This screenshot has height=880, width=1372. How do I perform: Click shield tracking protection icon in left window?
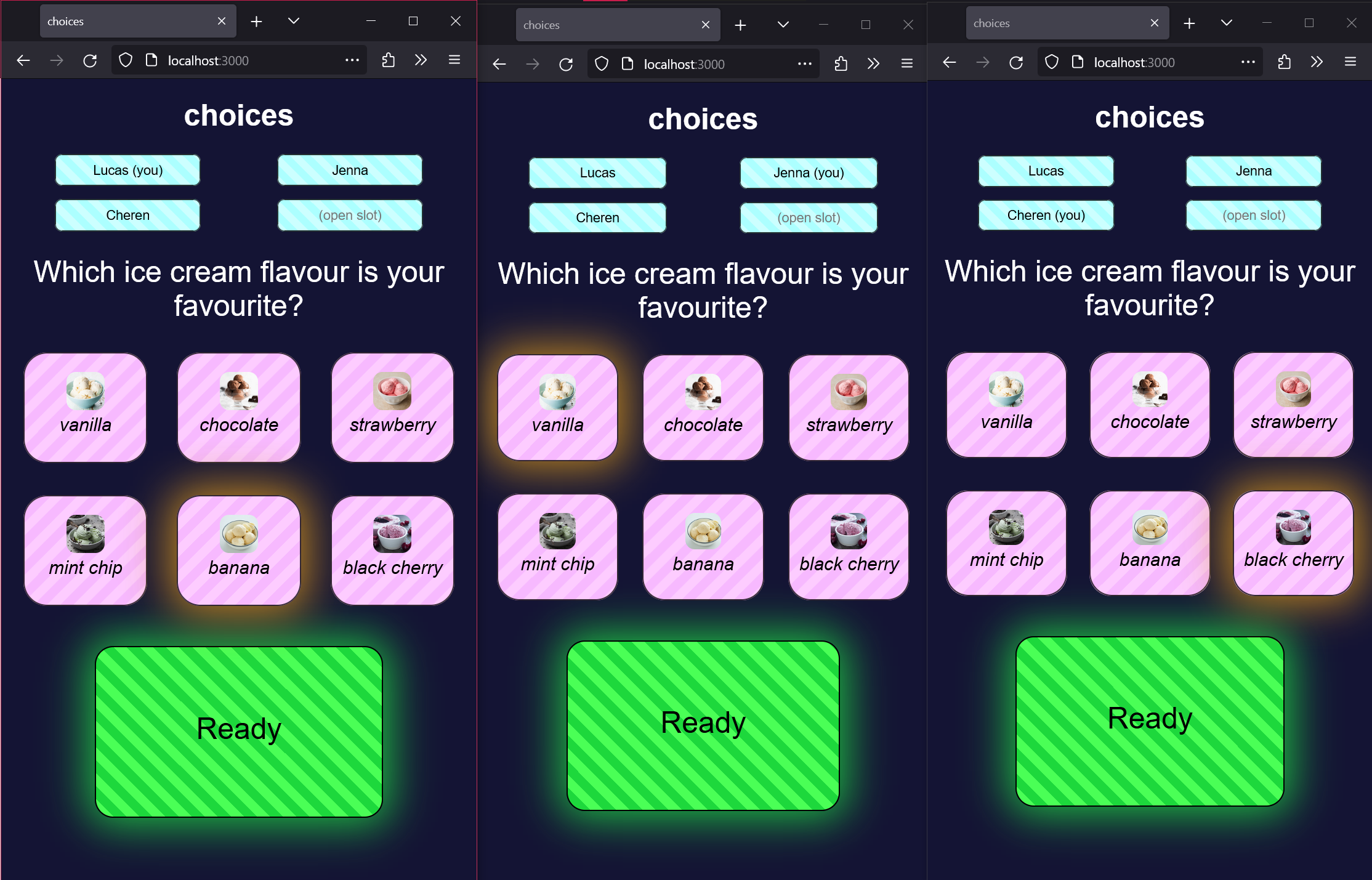[x=126, y=60]
